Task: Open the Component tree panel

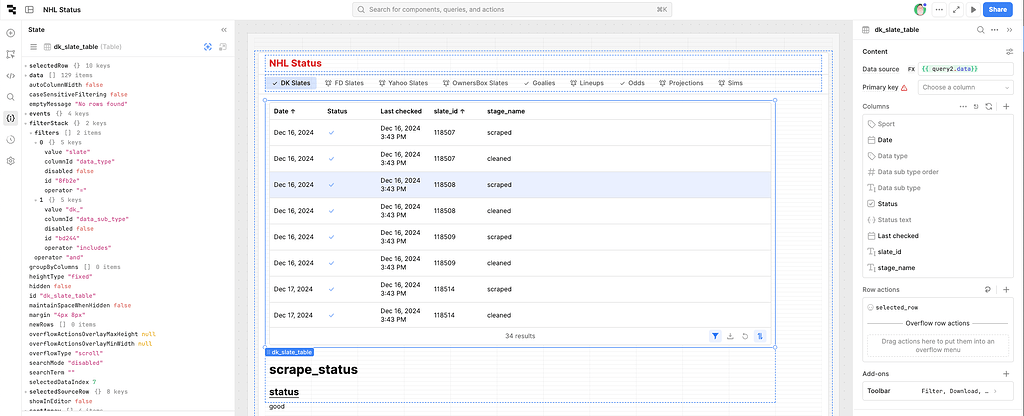Action: point(10,54)
